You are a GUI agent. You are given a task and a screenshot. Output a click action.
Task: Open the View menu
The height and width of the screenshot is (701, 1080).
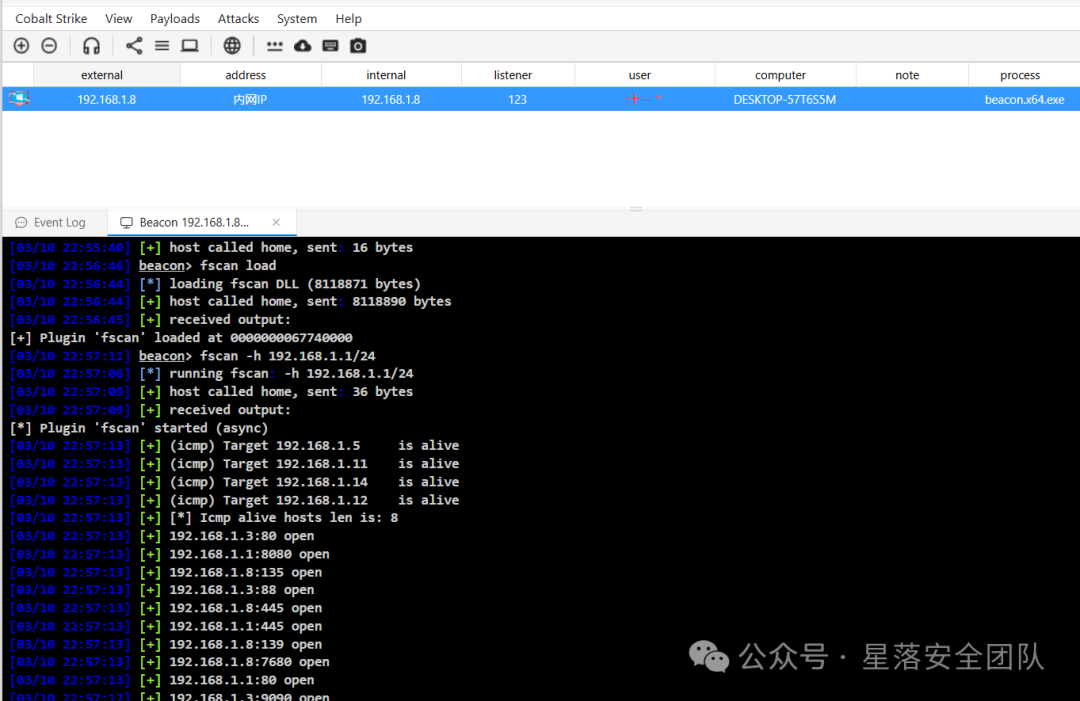[118, 19]
